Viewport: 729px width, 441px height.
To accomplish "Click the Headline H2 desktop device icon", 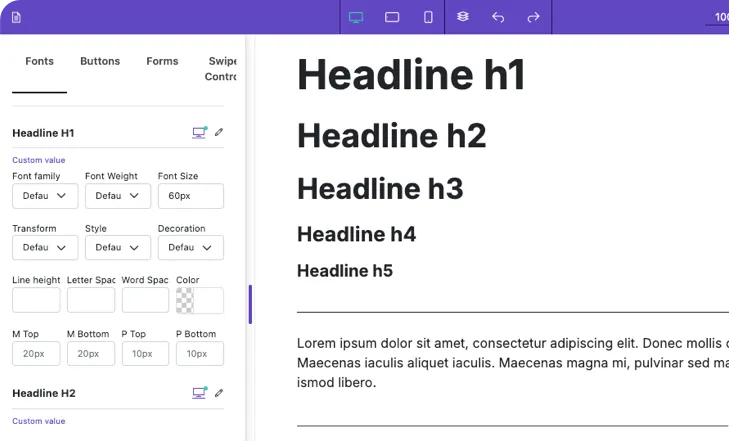I will [199, 393].
